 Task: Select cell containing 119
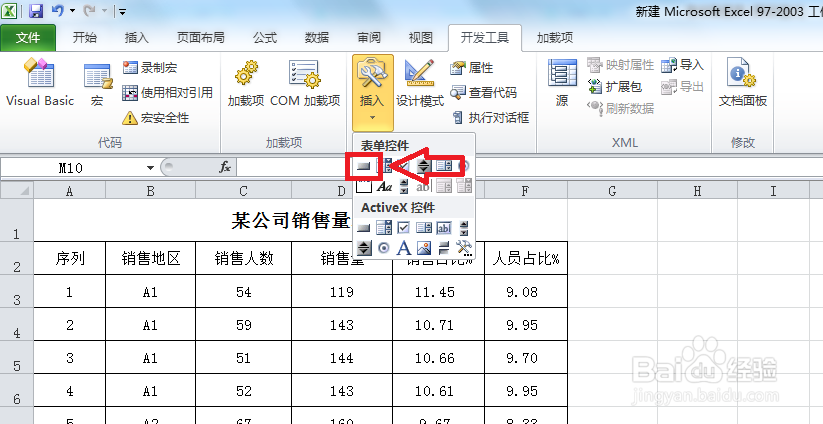(x=342, y=291)
